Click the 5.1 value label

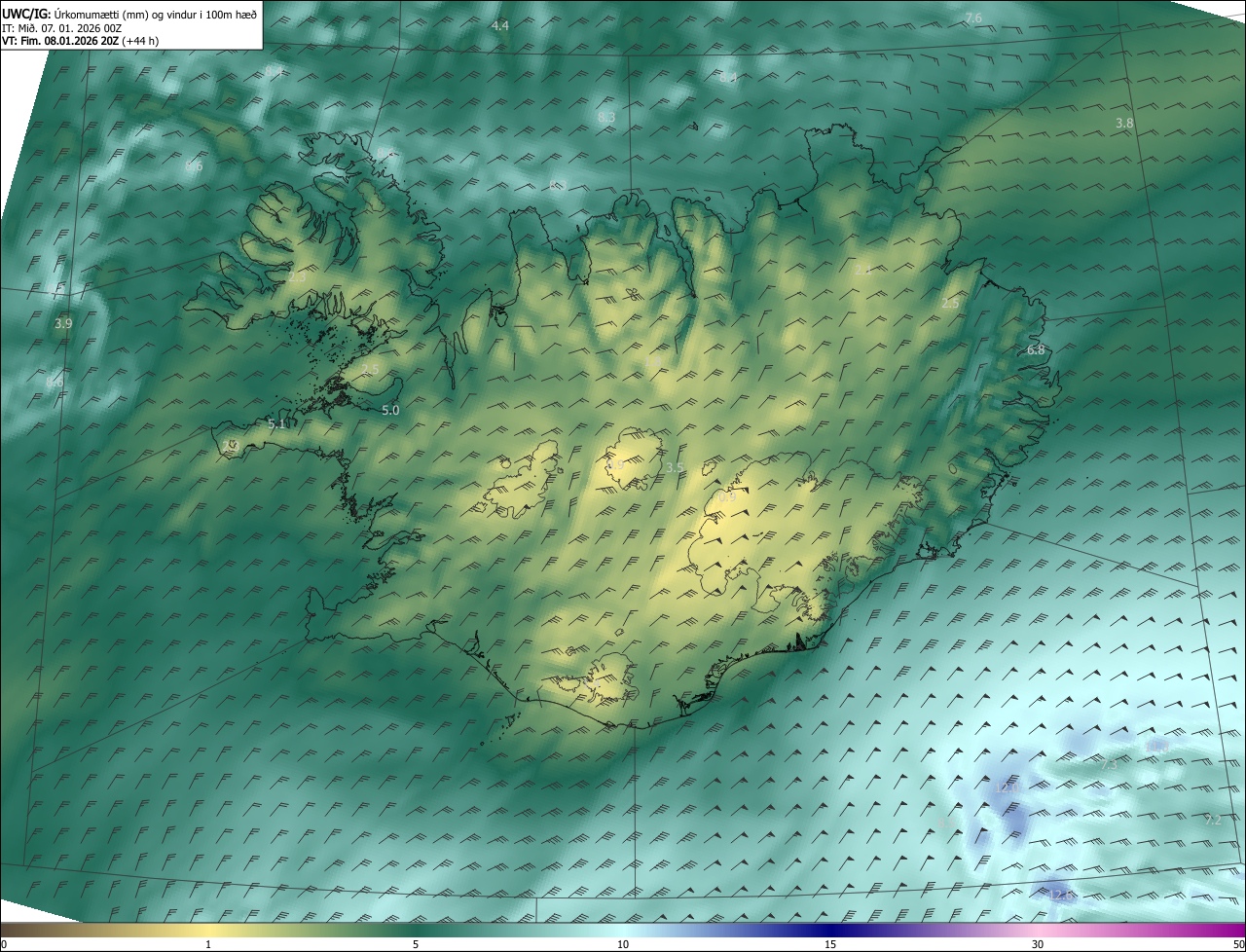pos(276,424)
